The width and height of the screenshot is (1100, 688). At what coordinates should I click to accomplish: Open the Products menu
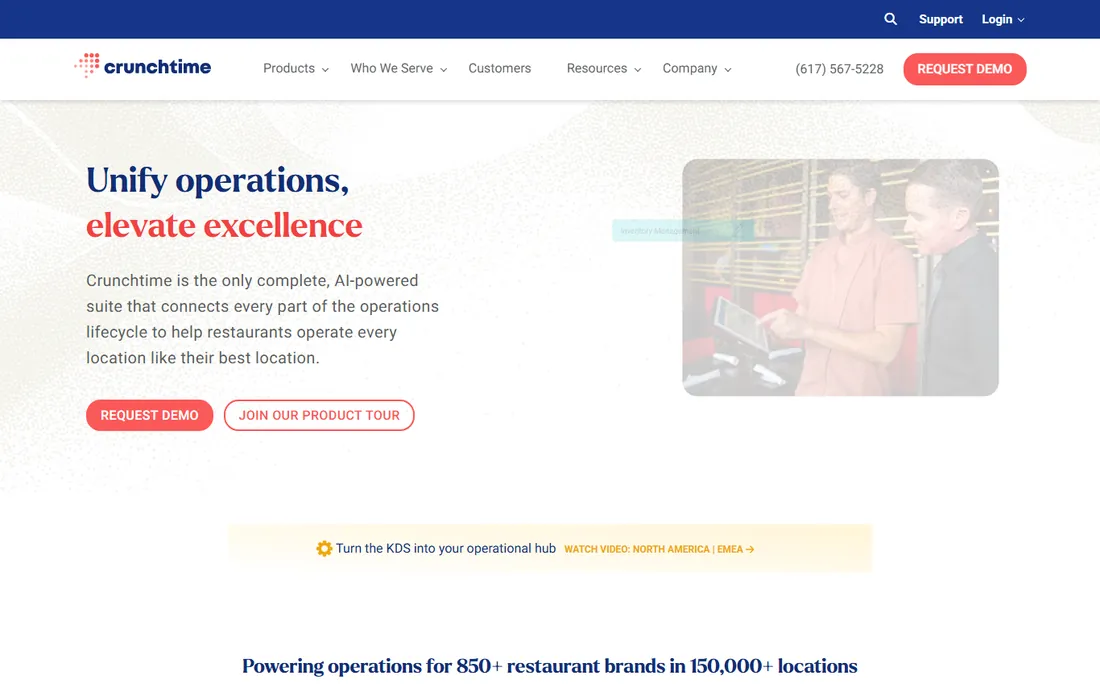tap(295, 69)
